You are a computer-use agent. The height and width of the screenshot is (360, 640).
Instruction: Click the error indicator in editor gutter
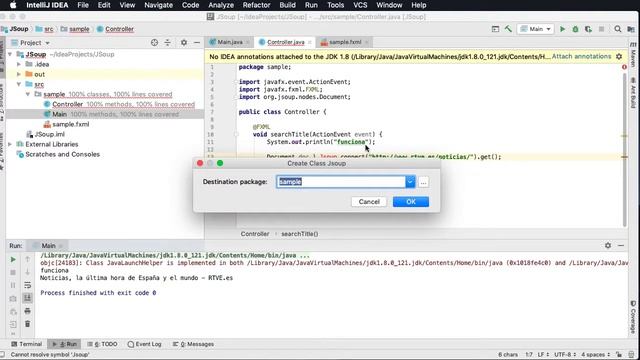pos(624,67)
